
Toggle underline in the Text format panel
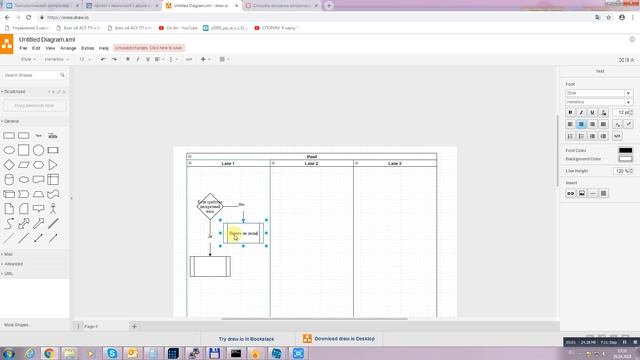pyautogui.click(x=592, y=112)
